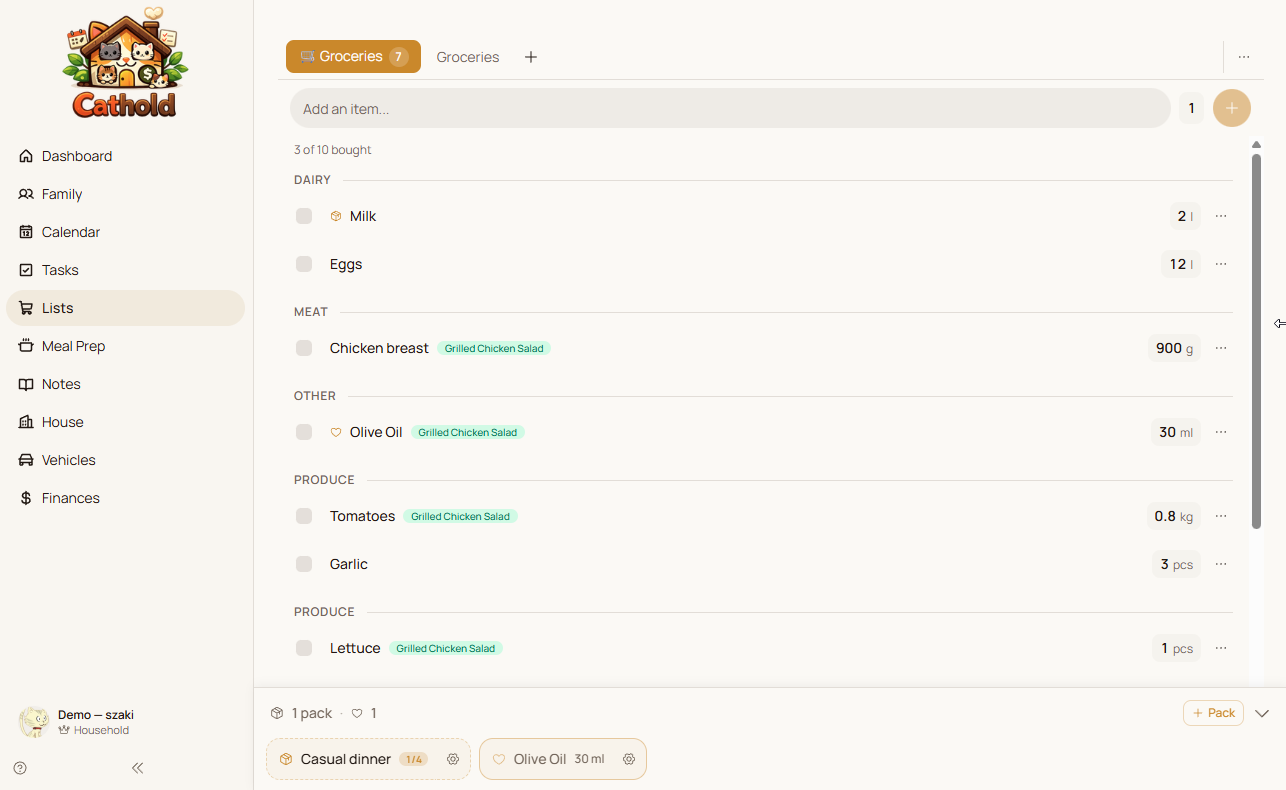1286x790 pixels.
Task: Add a new list tab with plus
Action: [x=531, y=57]
